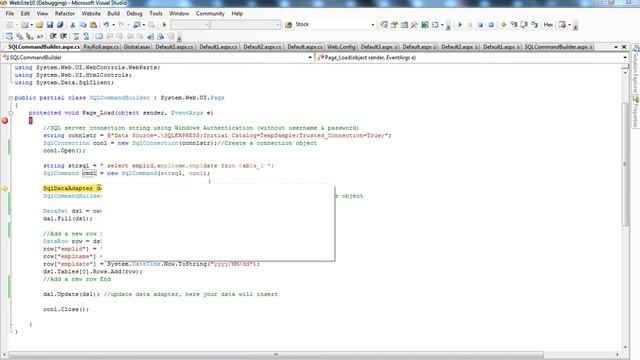Click the Copy toolbar icon
The width and height of the screenshot is (640, 360).
point(83,25)
